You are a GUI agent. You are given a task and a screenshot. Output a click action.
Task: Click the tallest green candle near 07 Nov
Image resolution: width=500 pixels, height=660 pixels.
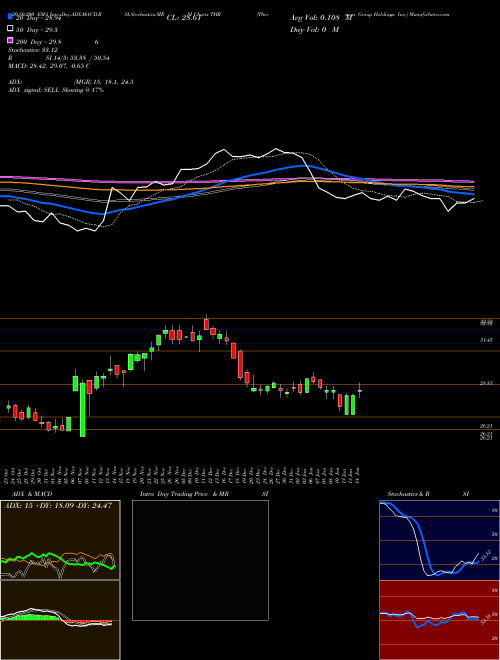coord(82,410)
